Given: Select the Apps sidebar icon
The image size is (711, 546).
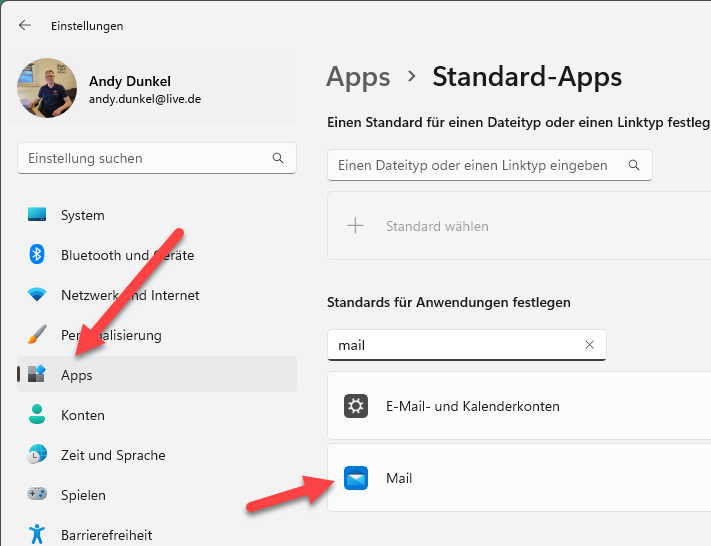Looking at the screenshot, I should (37, 374).
